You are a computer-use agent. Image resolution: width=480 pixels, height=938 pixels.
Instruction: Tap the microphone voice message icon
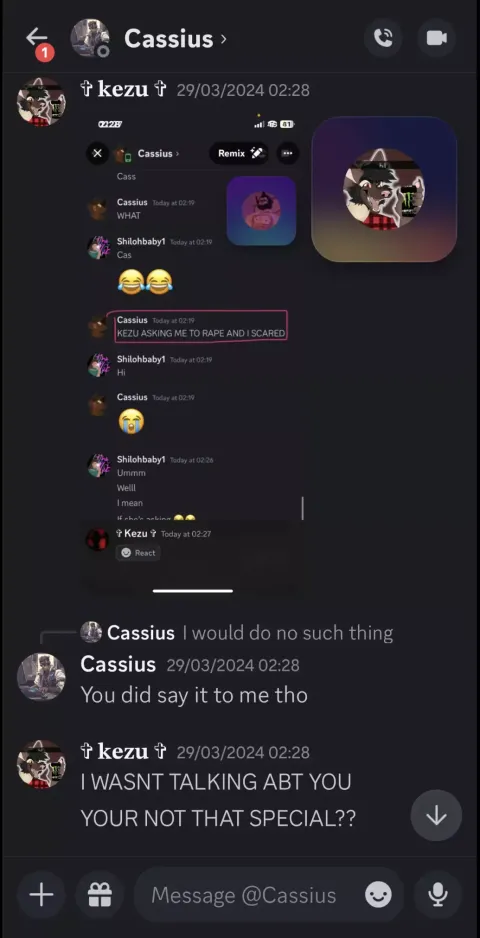[x=438, y=895]
